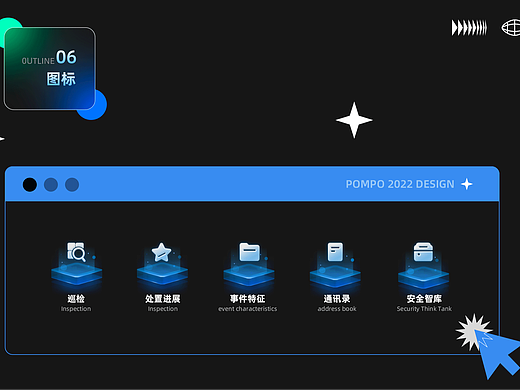Image resolution: width=520 pixels, height=390 pixels.
Task: Click the "event characteristics" caption
Action: [x=247, y=309]
